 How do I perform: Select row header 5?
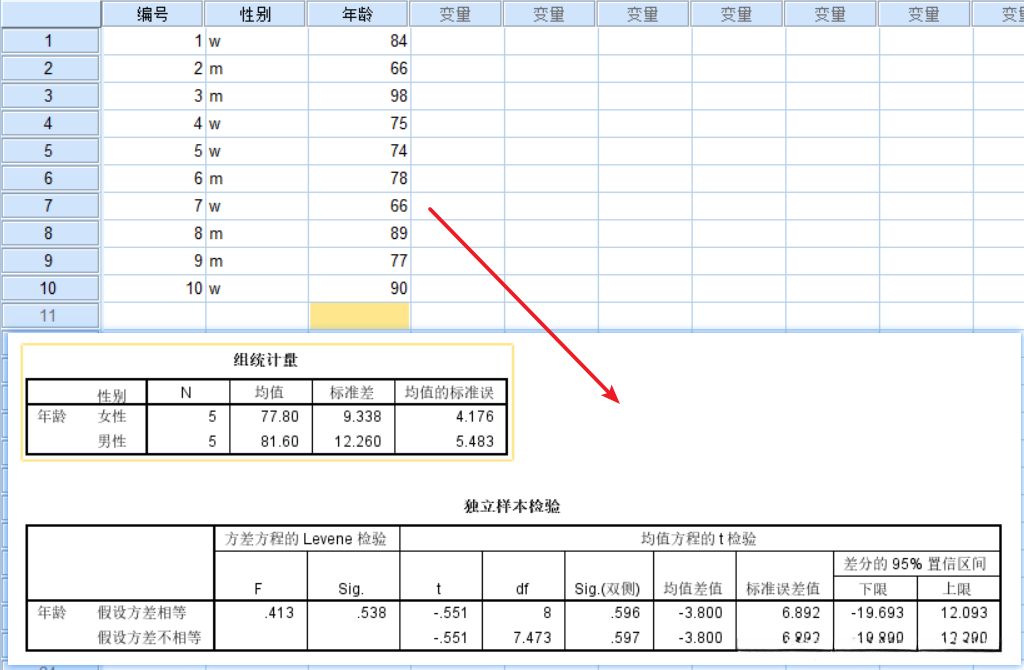click(x=50, y=151)
